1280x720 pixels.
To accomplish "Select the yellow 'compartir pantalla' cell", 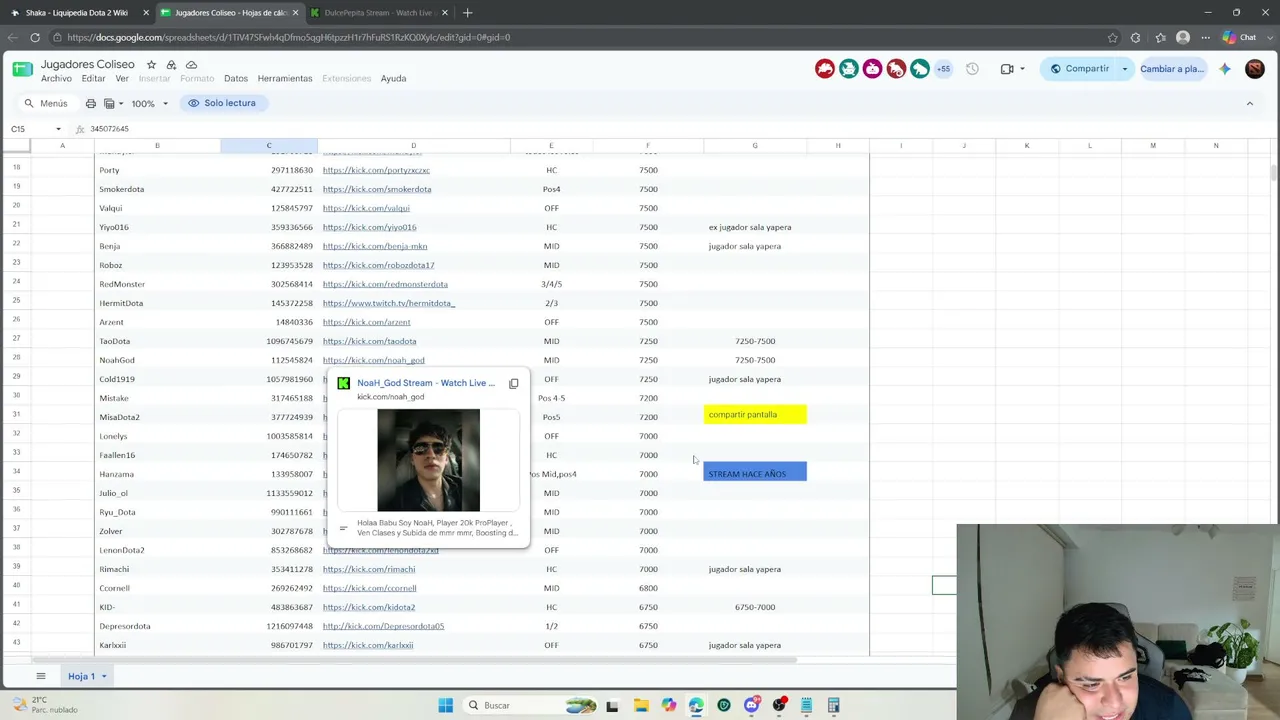I will pos(755,415).
